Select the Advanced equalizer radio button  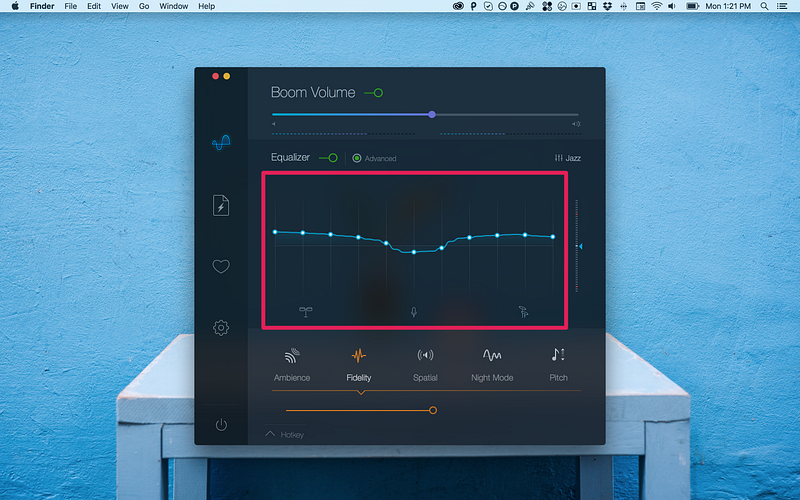tap(357, 158)
